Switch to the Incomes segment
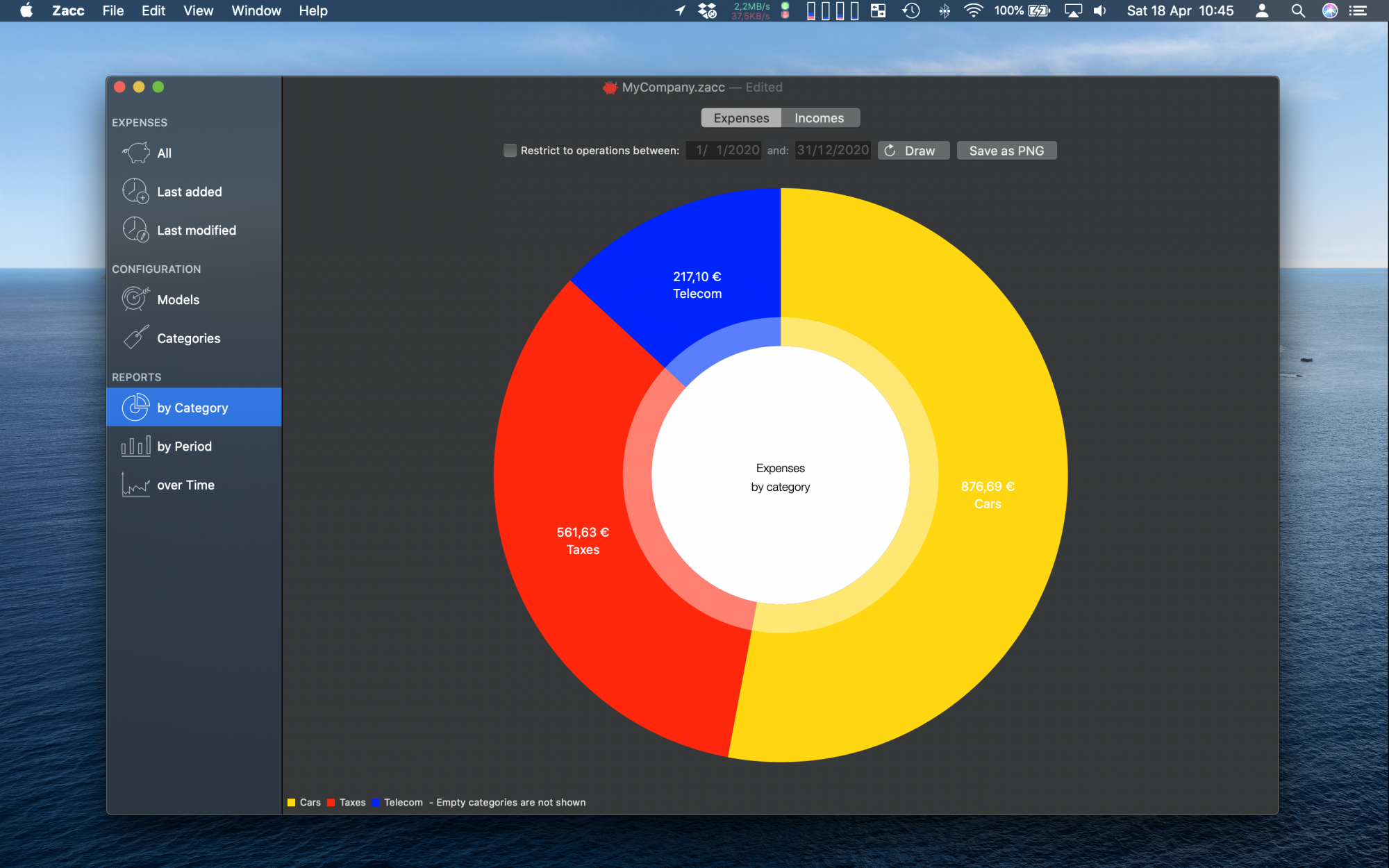 coord(820,118)
